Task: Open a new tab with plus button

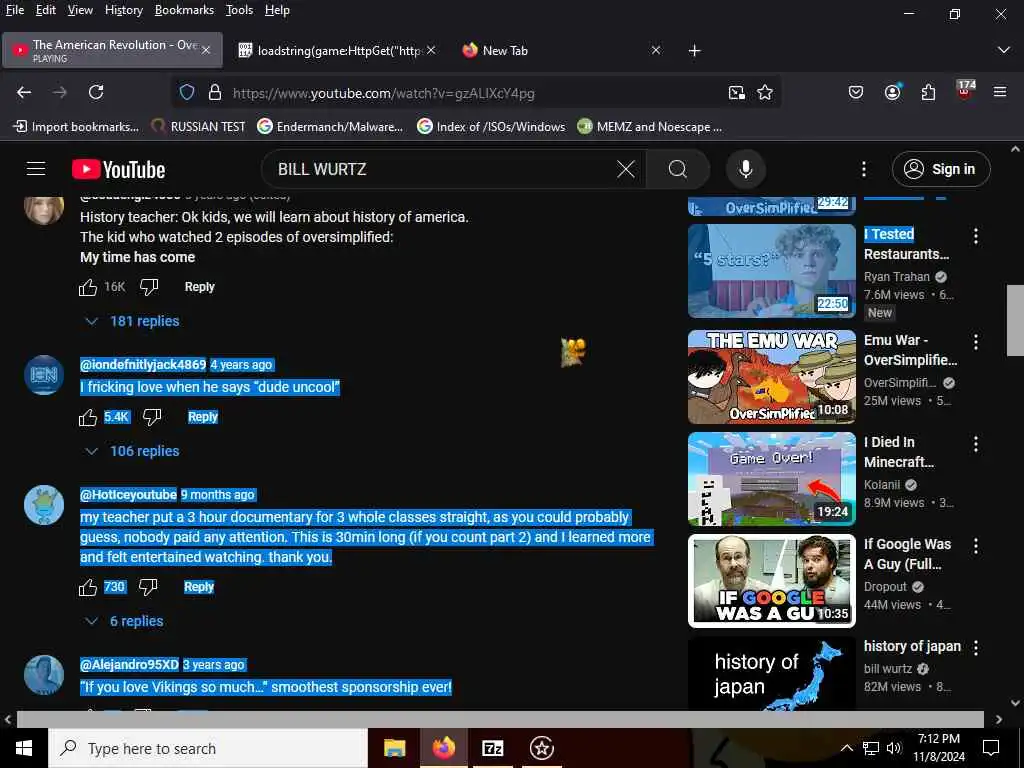Action: pyautogui.click(x=694, y=50)
